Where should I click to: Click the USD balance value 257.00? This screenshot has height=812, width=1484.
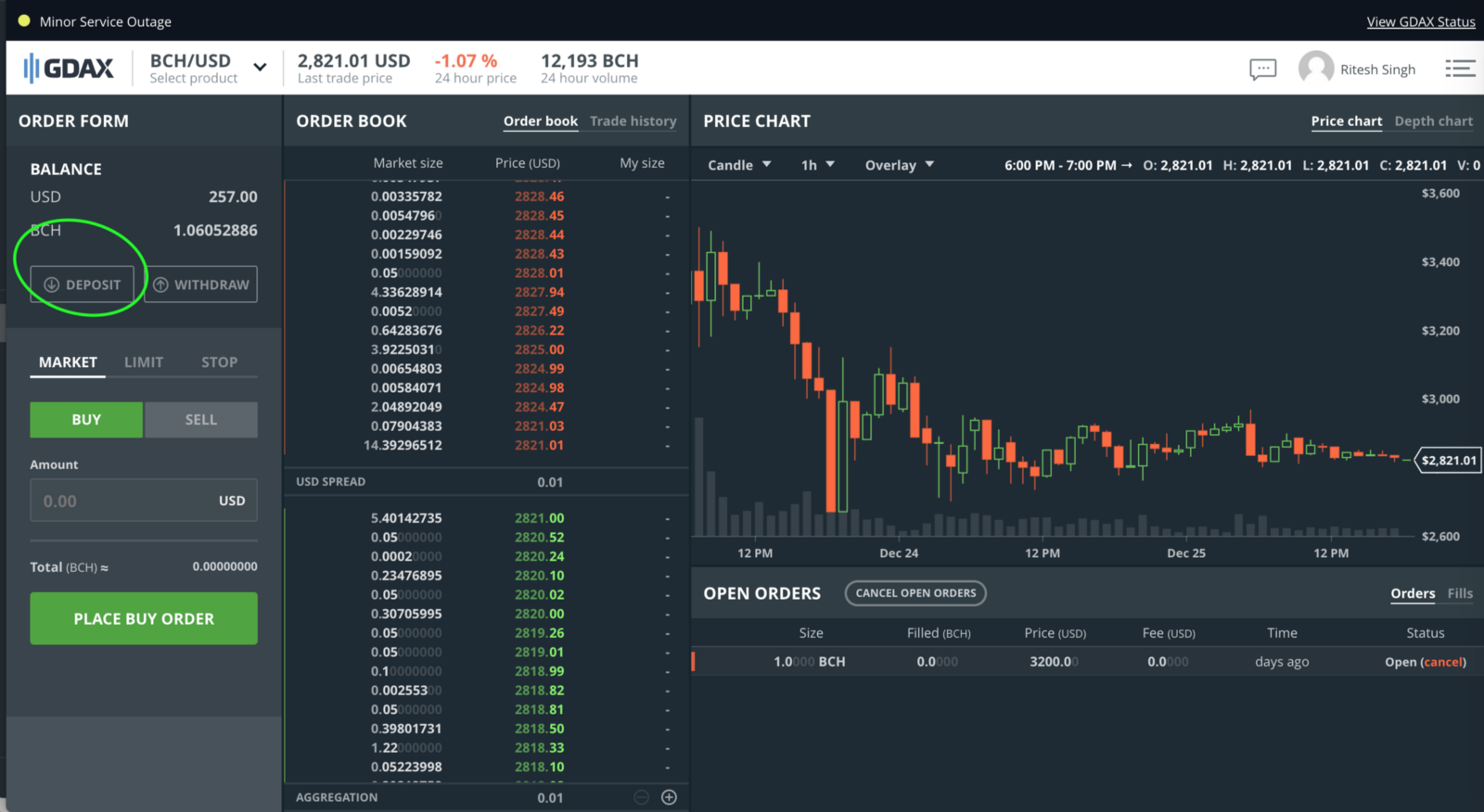(x=233, y=197)
